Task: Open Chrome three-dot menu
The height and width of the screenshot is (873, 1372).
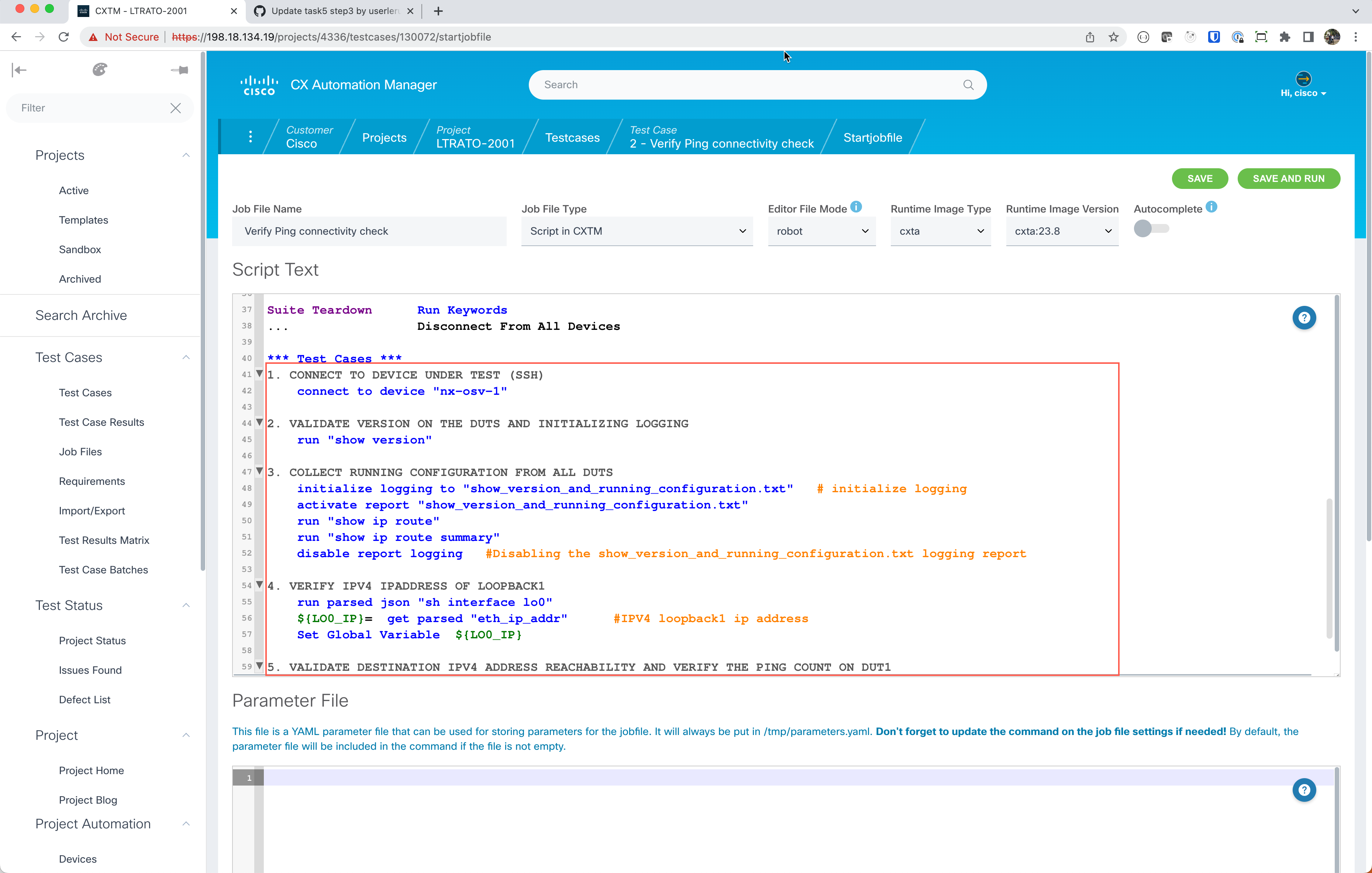Action: click(1355, 37)
